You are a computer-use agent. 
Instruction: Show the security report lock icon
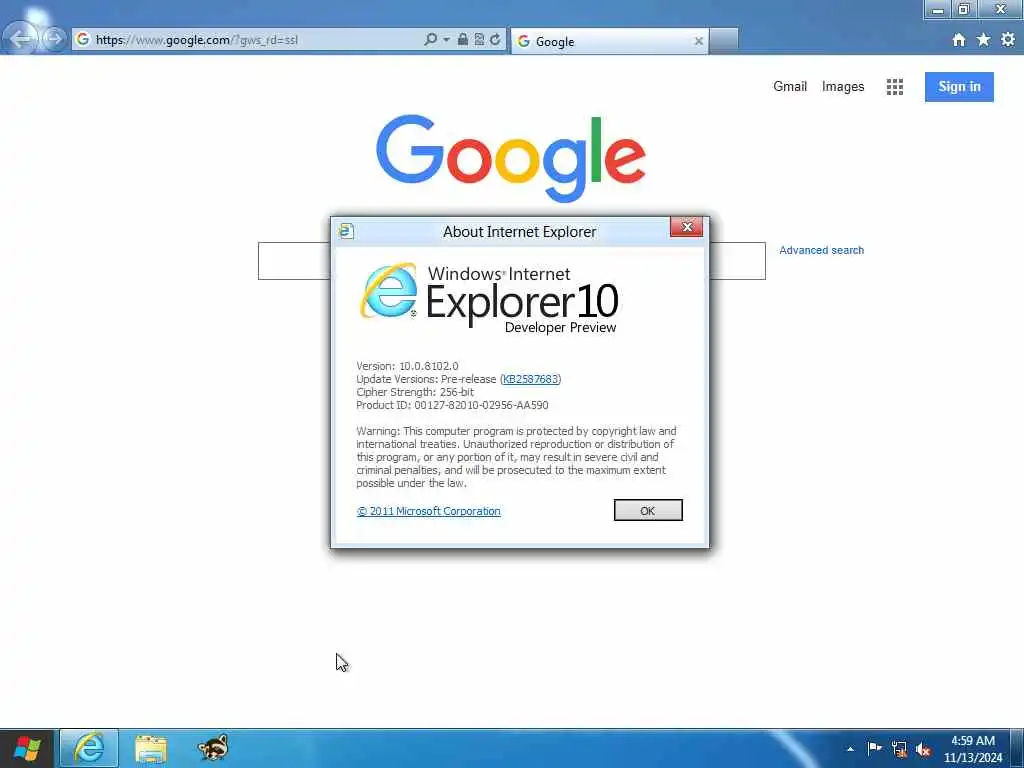tap(462, 39)
